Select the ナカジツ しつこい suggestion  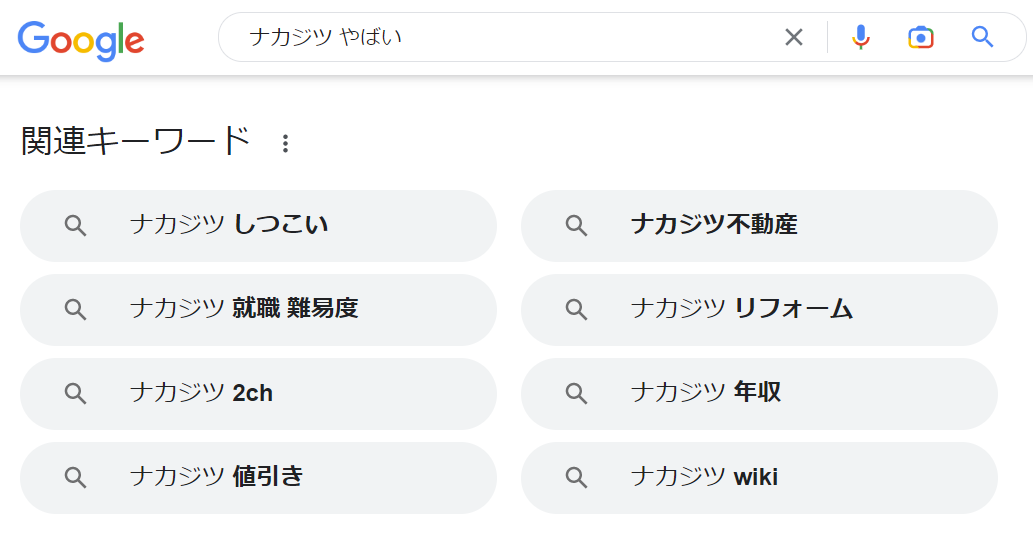[x=258, y=225]
